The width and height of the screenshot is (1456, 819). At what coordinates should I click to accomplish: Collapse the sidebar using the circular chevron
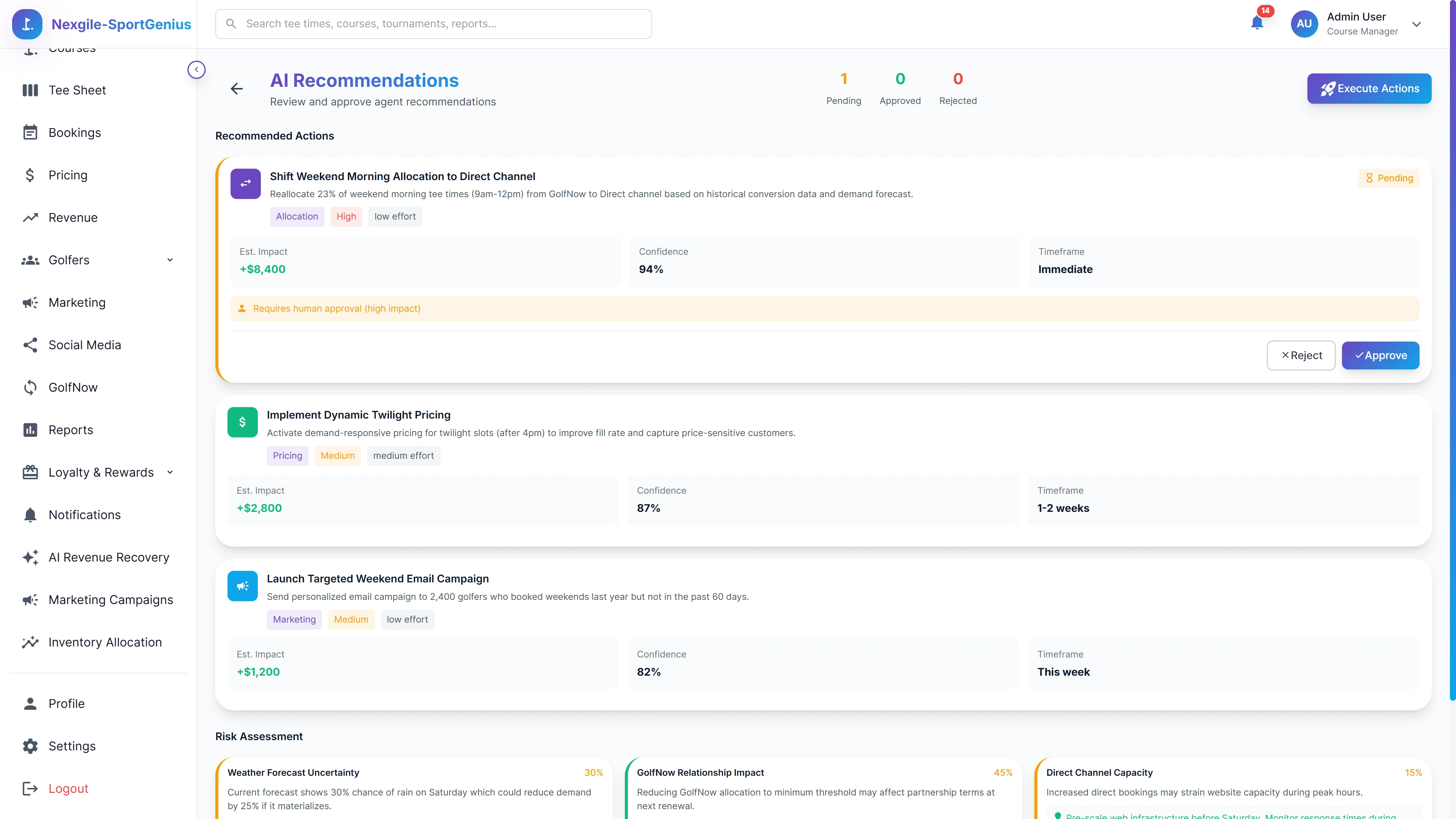196,69
